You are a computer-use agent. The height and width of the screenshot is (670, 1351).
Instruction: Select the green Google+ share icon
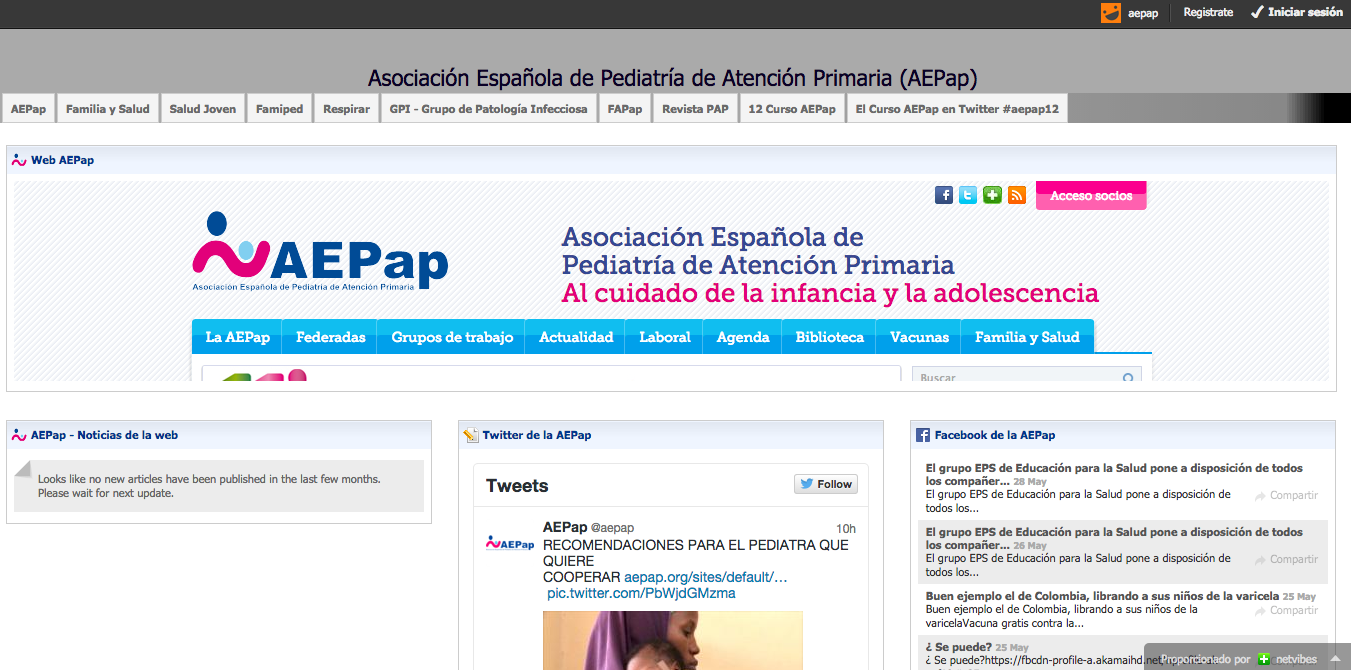(x=991, y=195)
